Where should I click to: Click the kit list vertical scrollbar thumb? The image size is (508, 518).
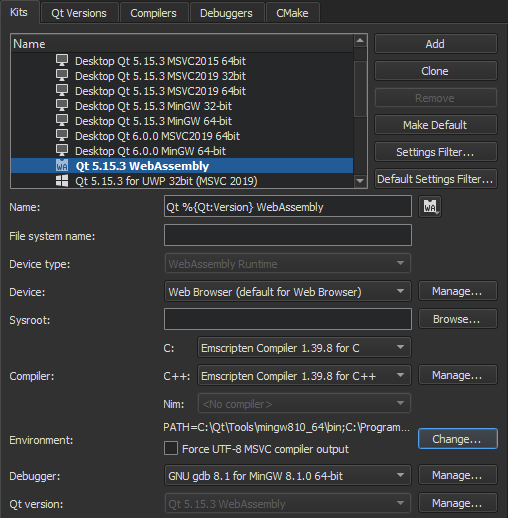pos(360,89)
